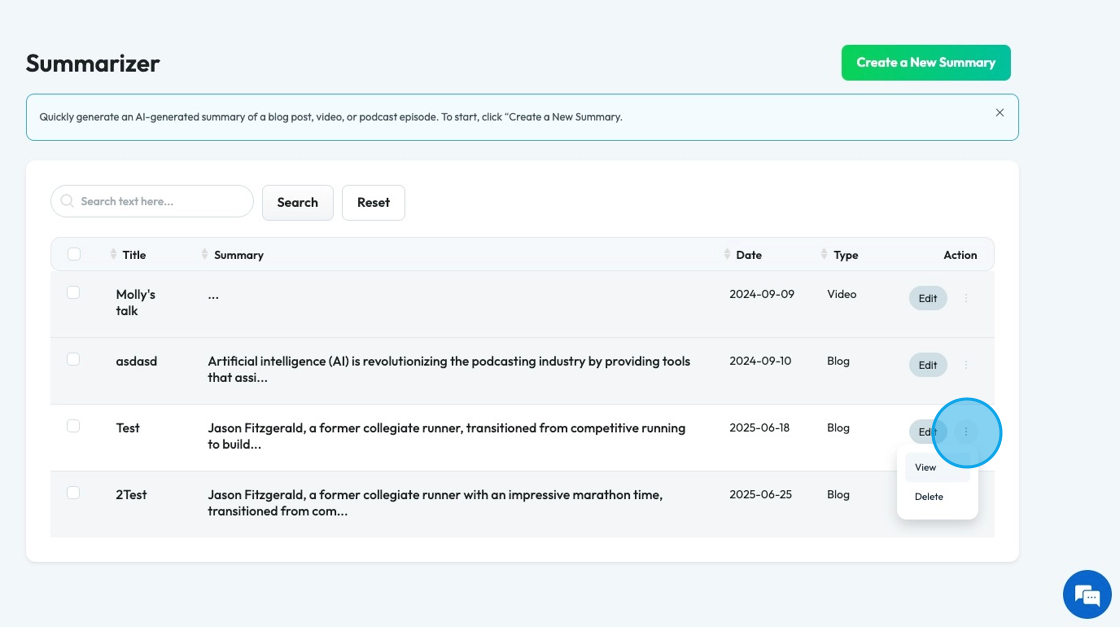Toggle three-dot menu for Test row

966,432
